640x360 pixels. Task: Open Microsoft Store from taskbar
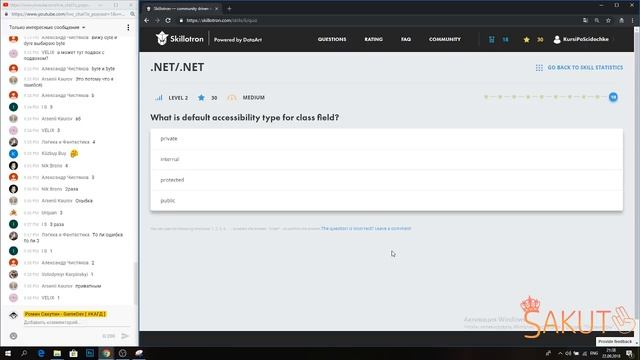pos(73,353)
